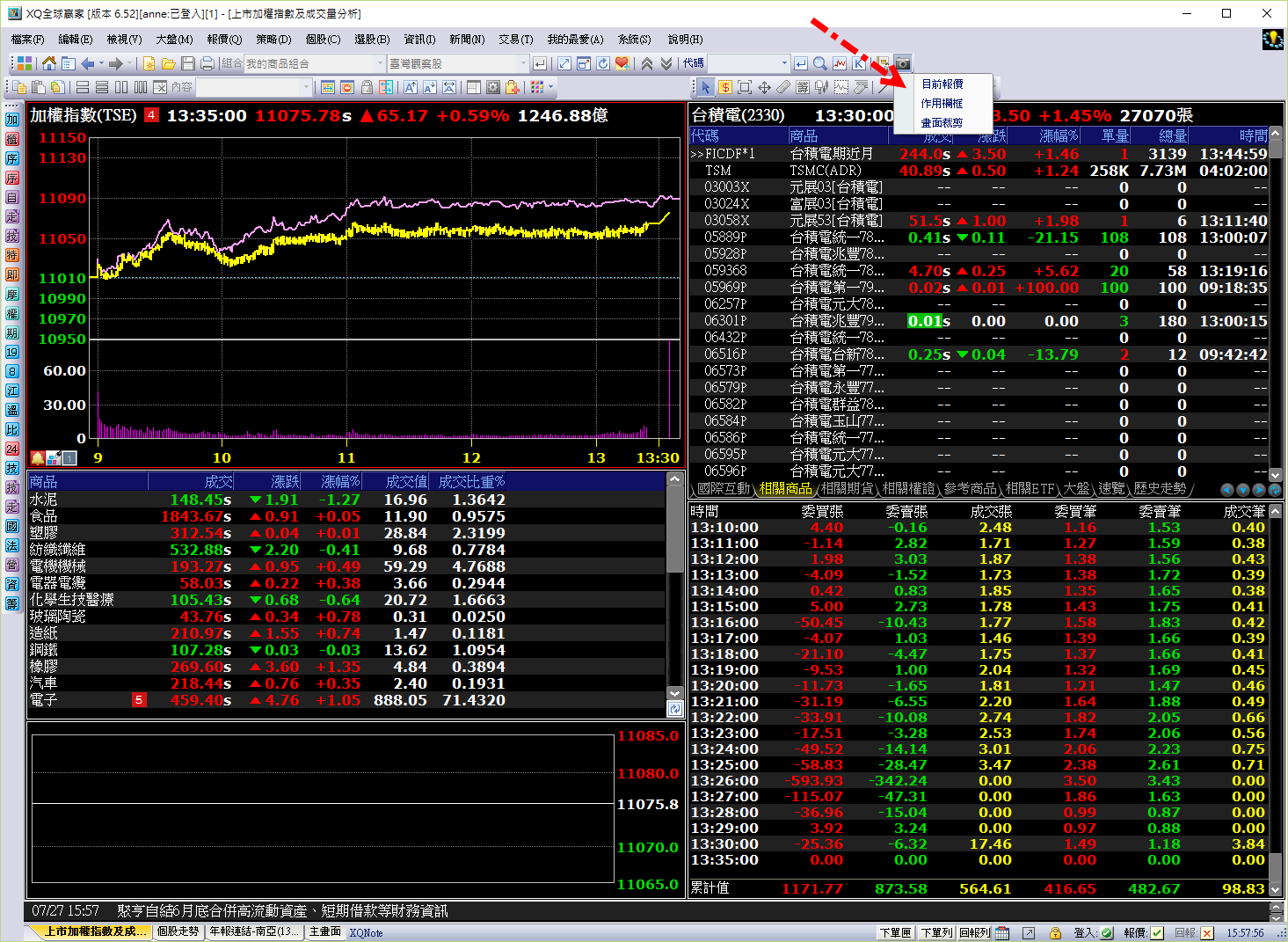
Task: Switch to the 個股走勢 bottom tab
Action: pos(178,931)
